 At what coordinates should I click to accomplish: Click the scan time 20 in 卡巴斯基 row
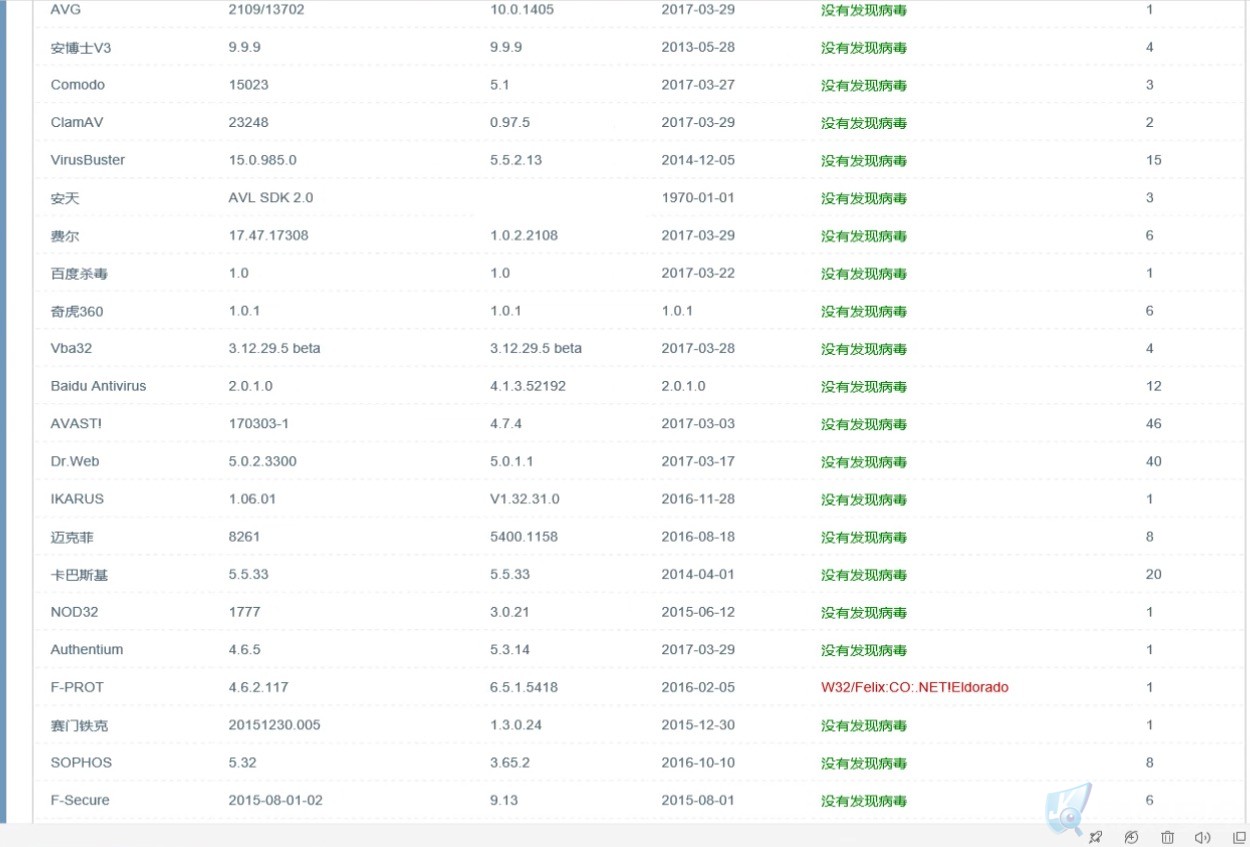tap(1154, 575)
